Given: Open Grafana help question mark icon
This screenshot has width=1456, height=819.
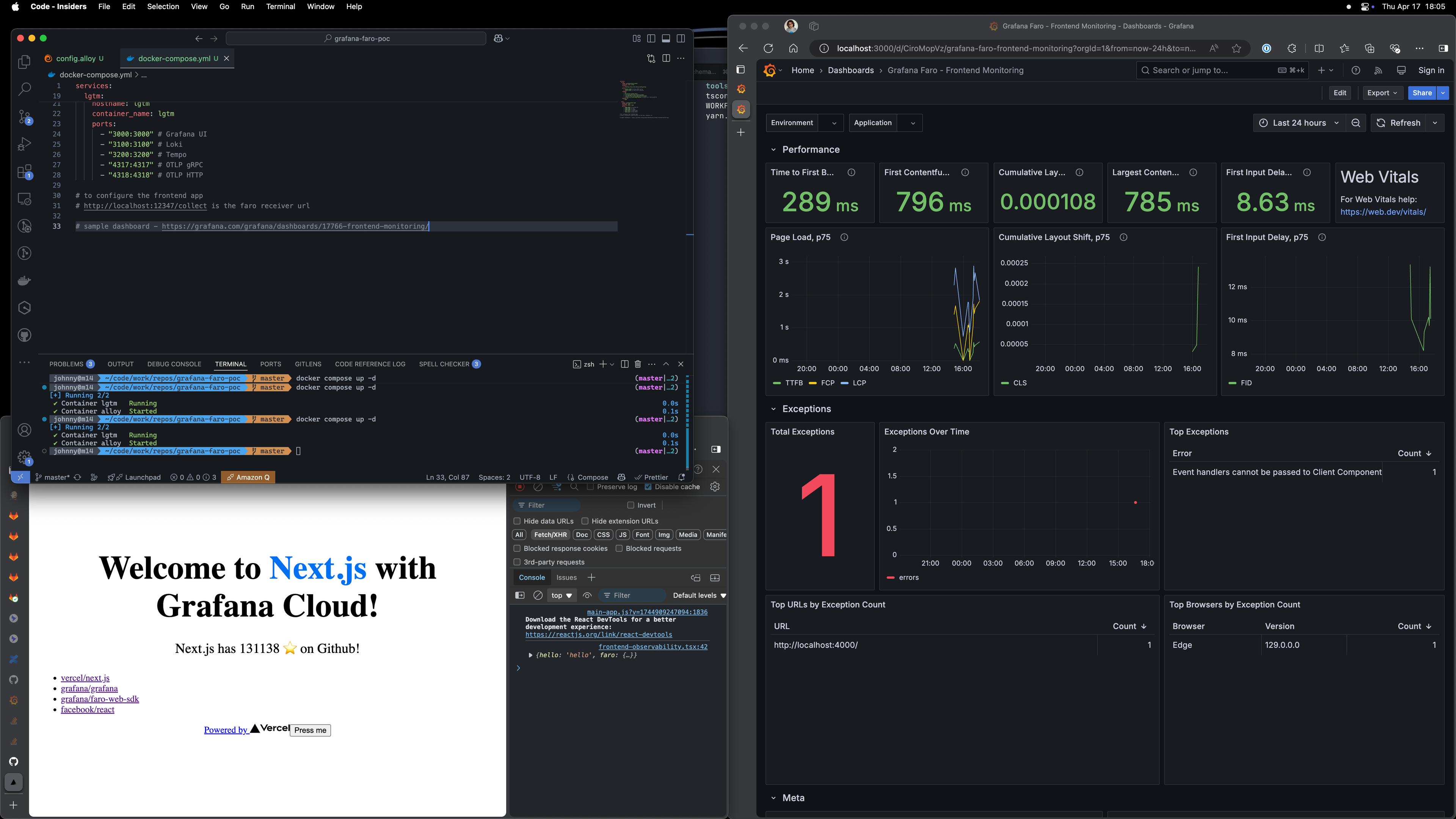Looking at the screenshot, I should tap(1356, 70).
